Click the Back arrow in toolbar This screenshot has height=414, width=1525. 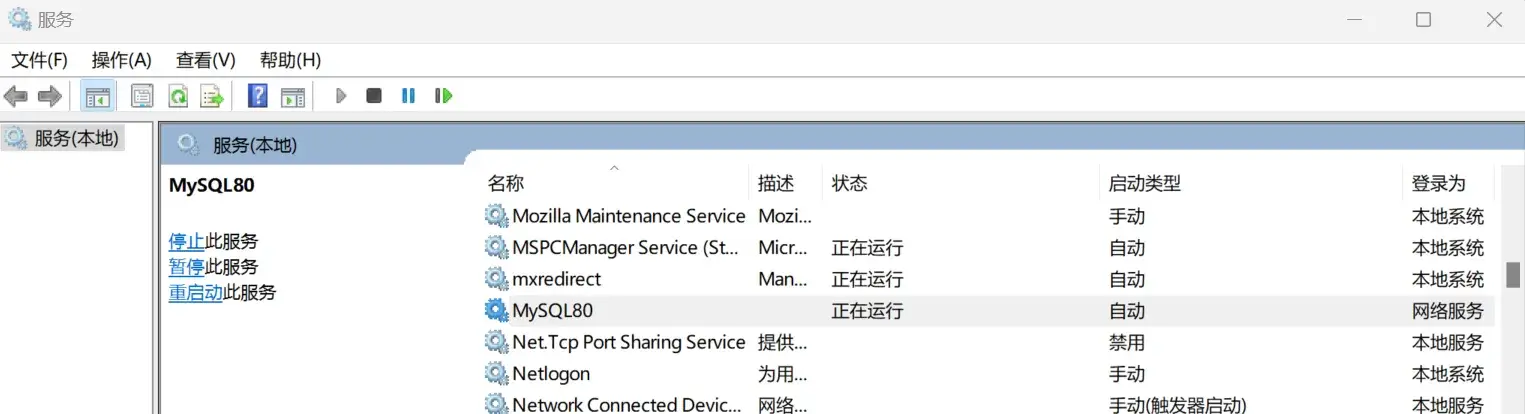15,96
